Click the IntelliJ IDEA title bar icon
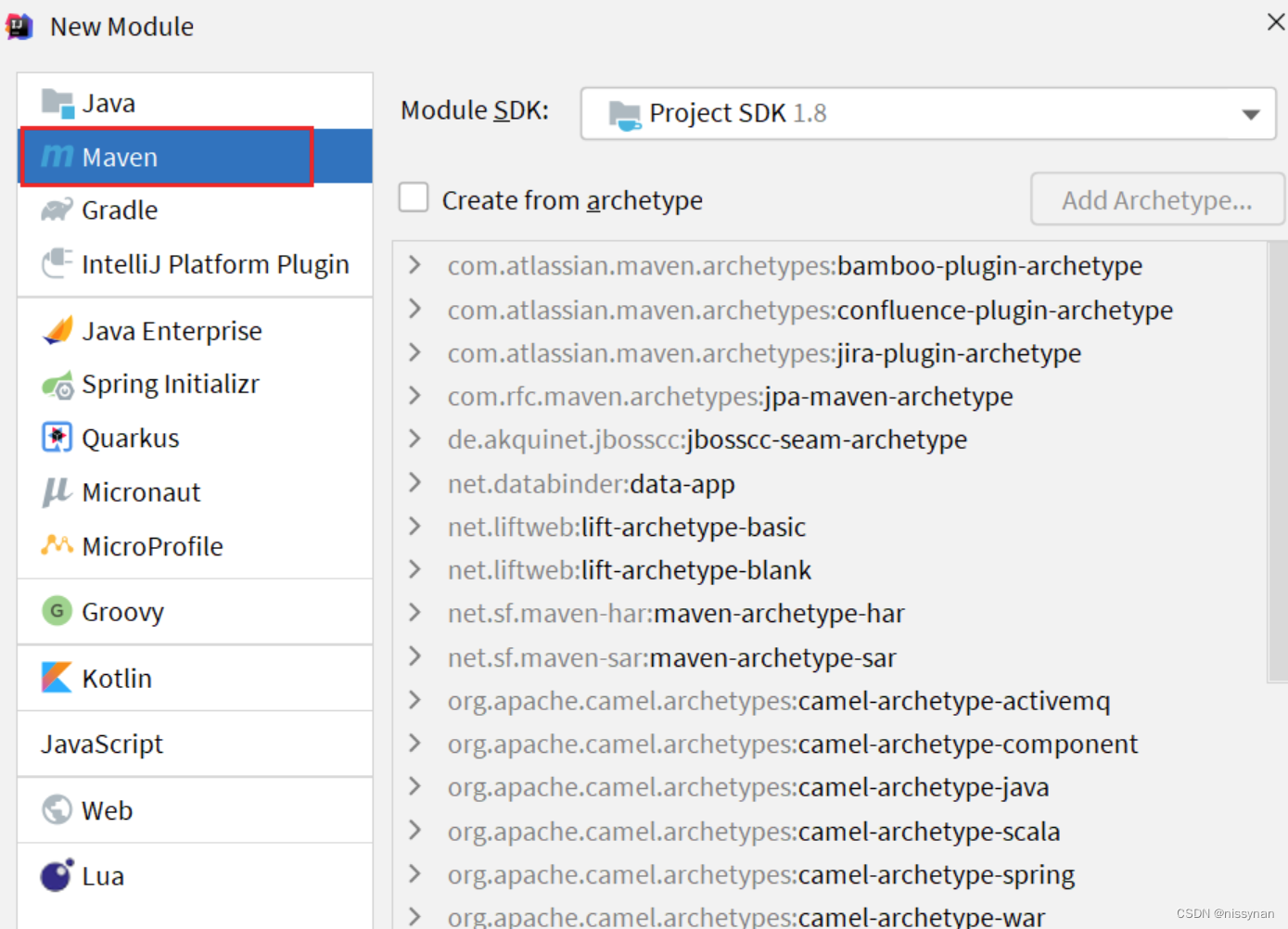 19,27
